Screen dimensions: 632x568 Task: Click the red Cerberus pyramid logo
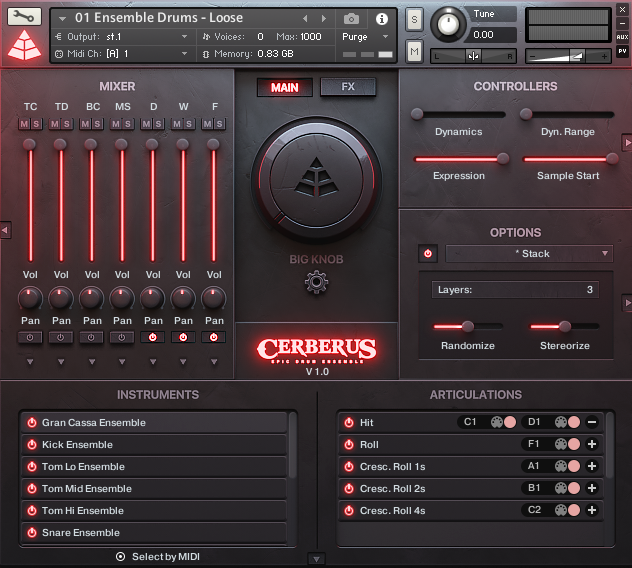25,45
